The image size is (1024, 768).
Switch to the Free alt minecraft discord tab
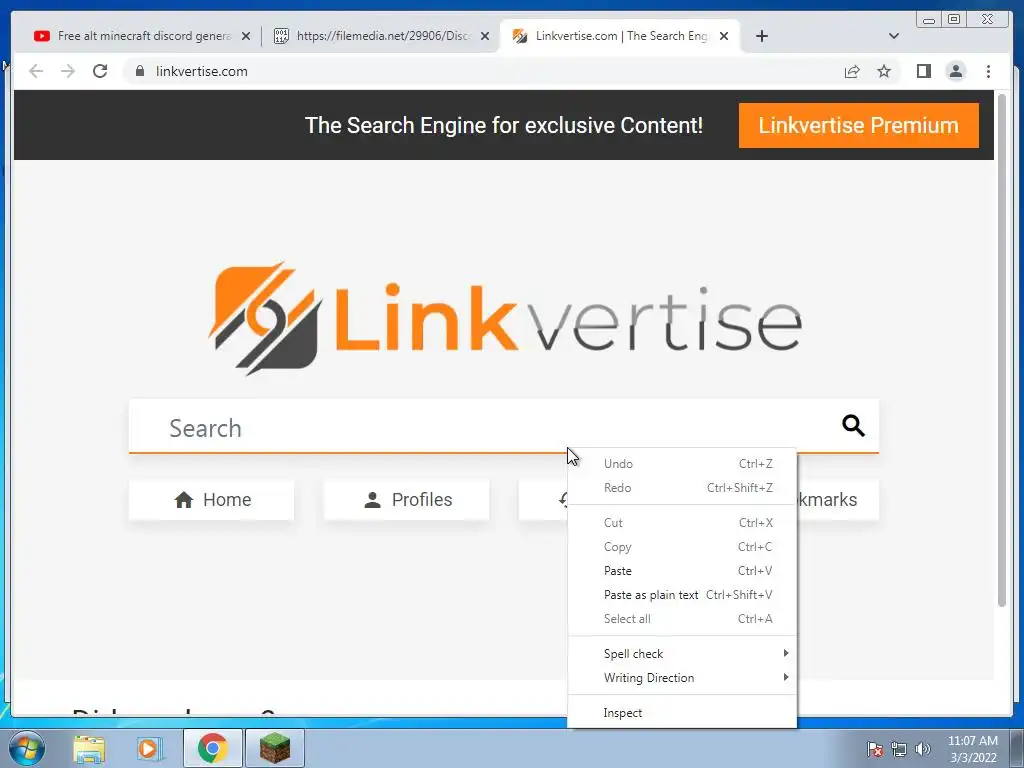point(144,36)
